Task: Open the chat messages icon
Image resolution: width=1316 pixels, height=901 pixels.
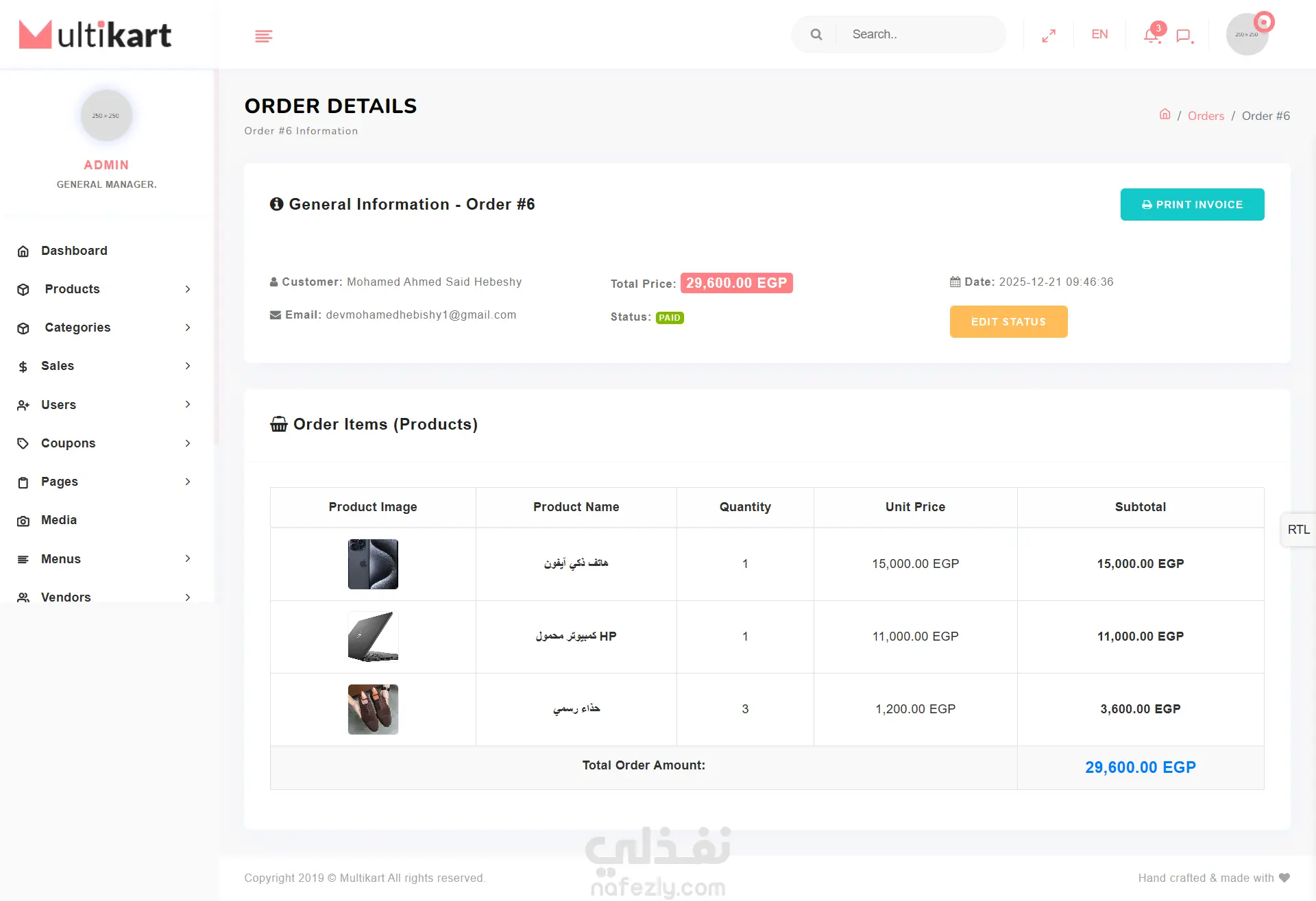Action: pyautogui.click(x=1184, y=36)
